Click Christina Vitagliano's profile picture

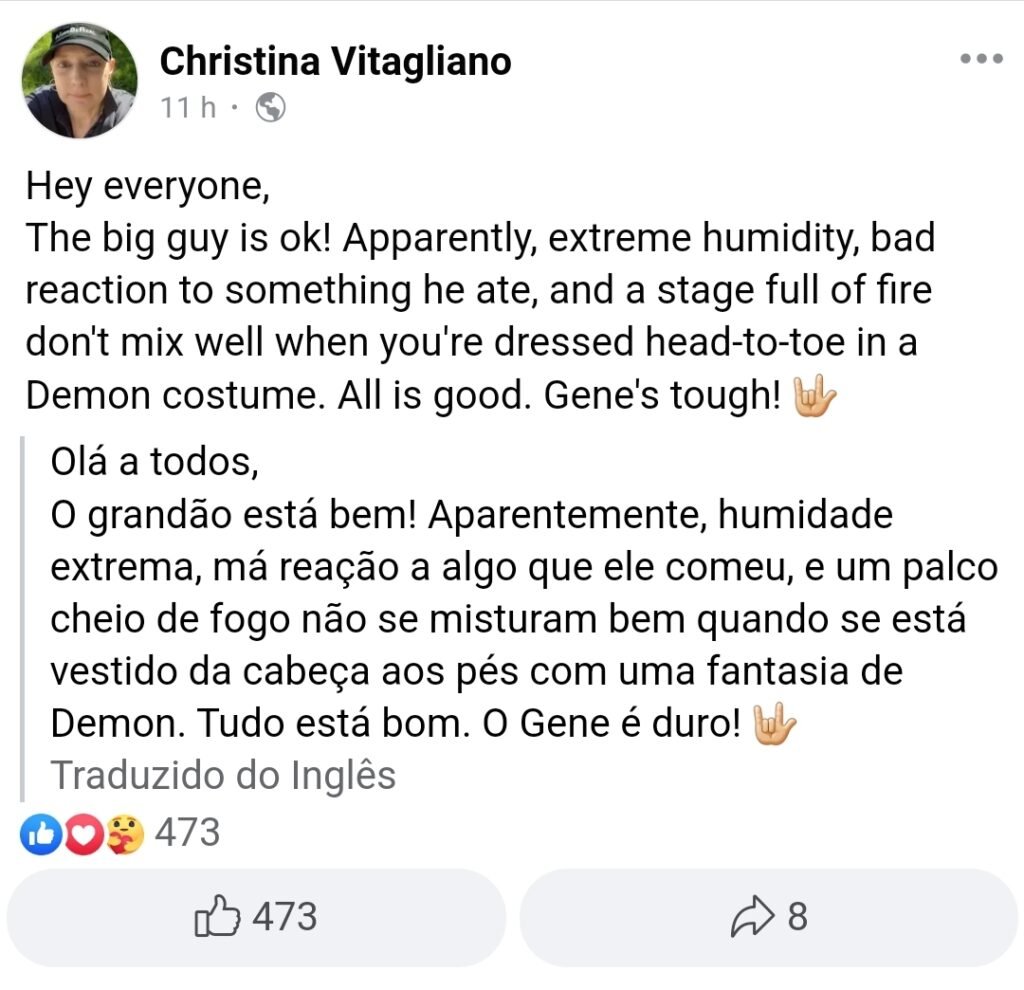[x=80, y=80]
